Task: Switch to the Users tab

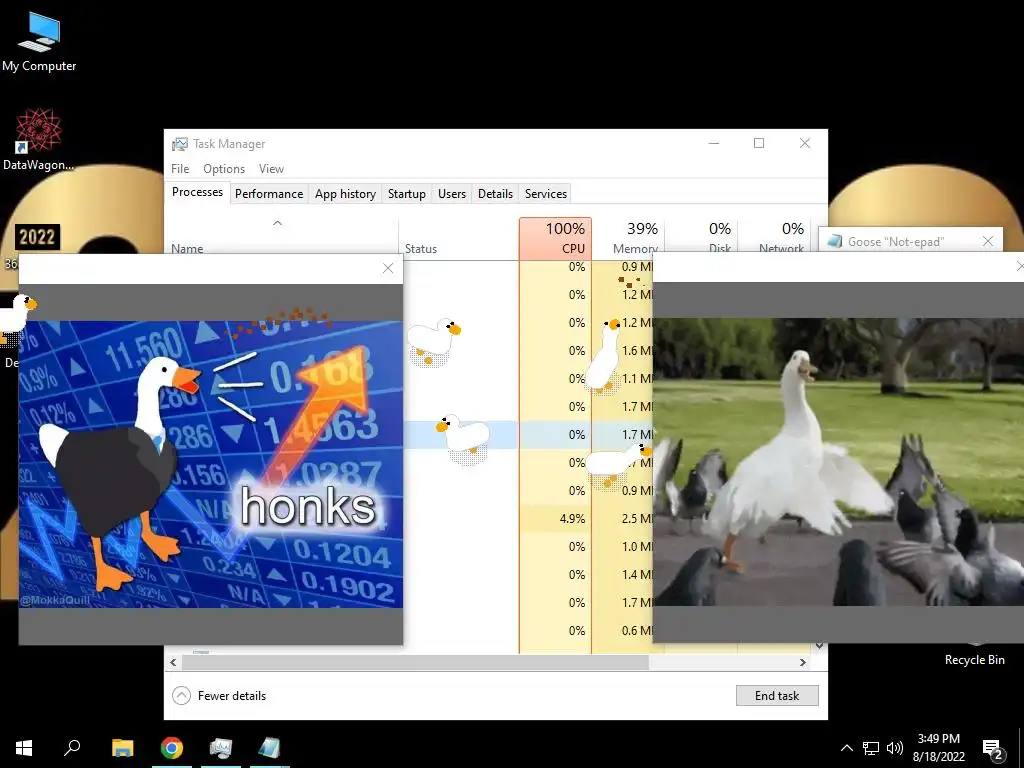Action: 452,193
